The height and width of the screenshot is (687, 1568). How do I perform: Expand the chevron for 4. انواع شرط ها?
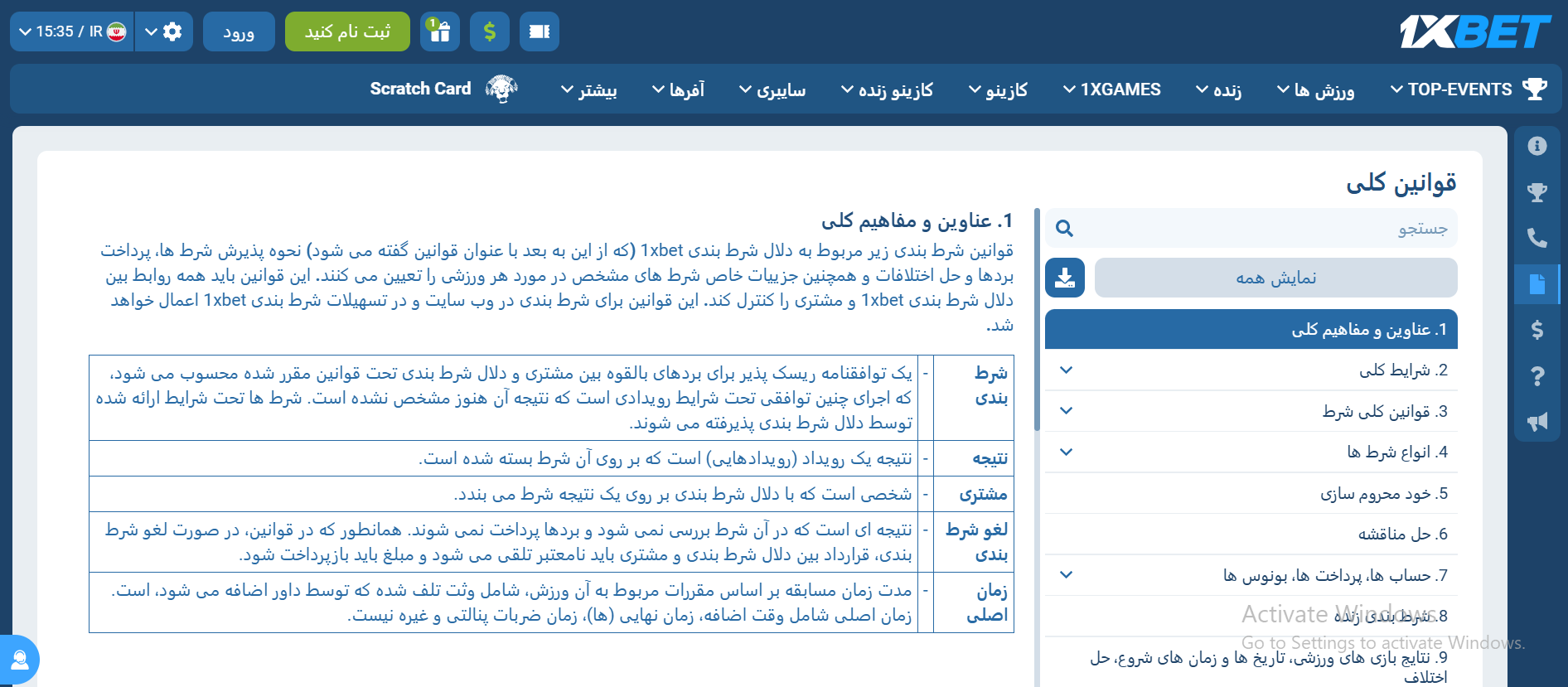tap(1067, 452)
